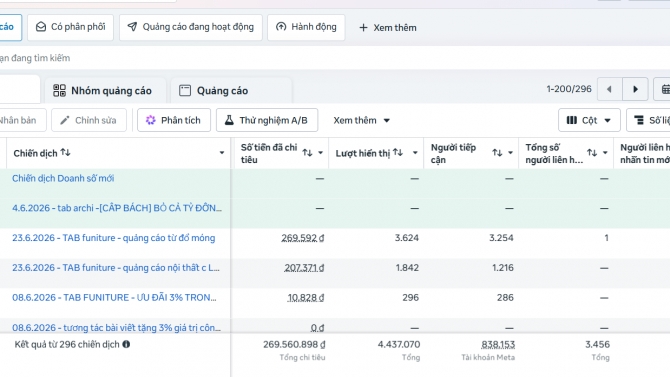Viewport: 670px width, 377px height.
Task: Sort by Lượt hiển thị arrows
Action: pyautogui.click(x=398, y=153)
